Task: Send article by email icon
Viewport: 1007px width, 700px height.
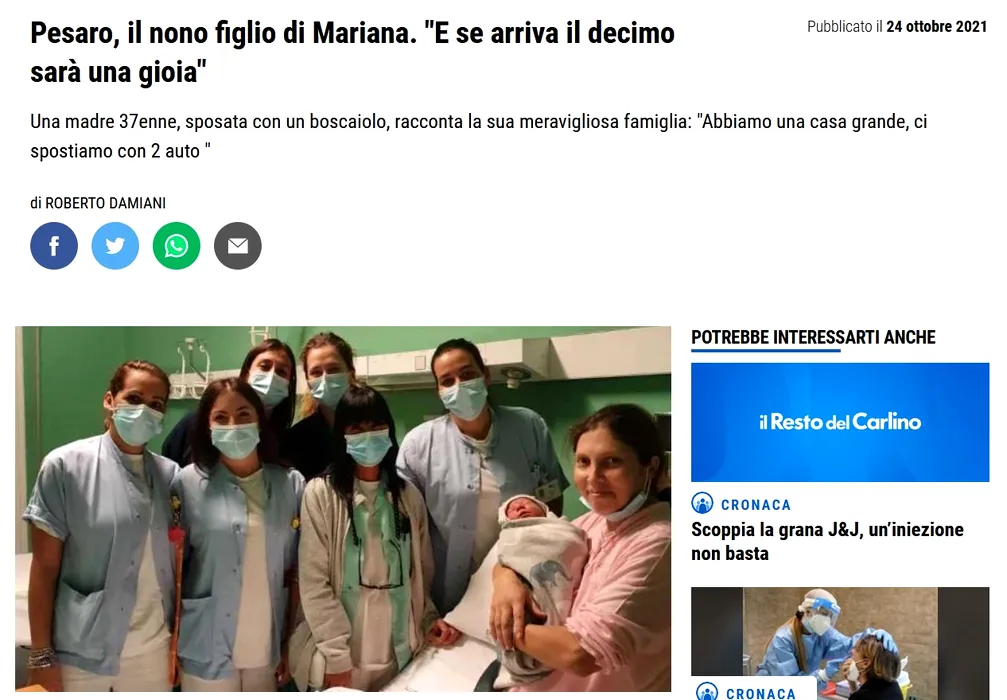Action: pos(238,246)
